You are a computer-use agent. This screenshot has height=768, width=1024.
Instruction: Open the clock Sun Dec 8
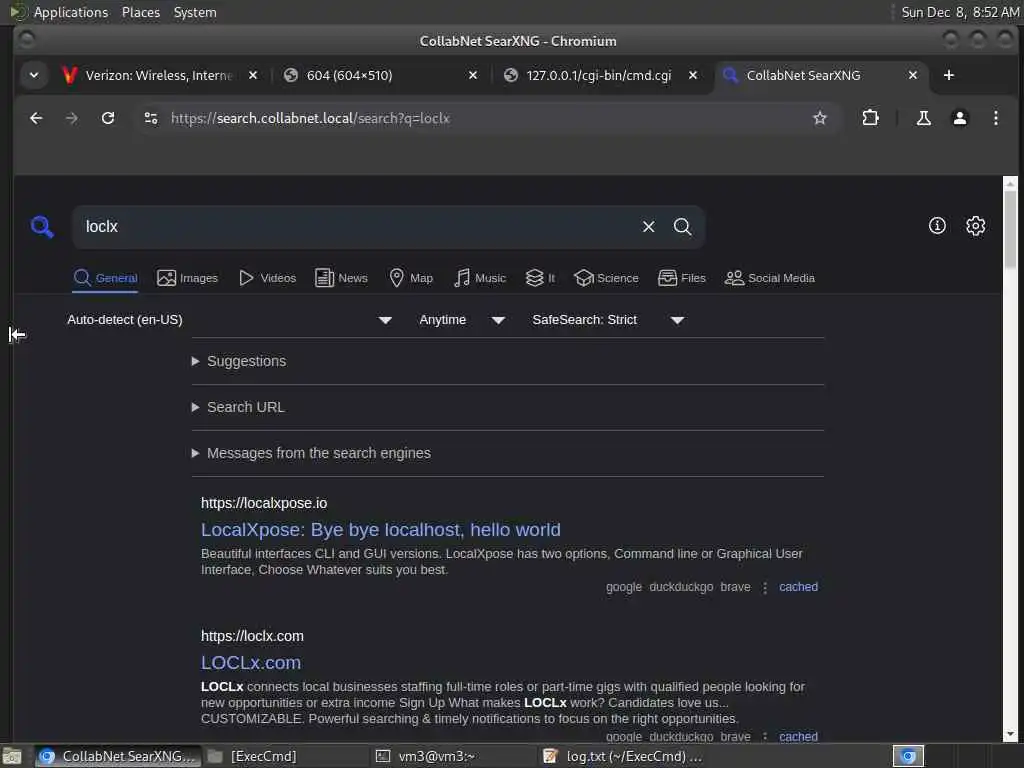point(960,12)
